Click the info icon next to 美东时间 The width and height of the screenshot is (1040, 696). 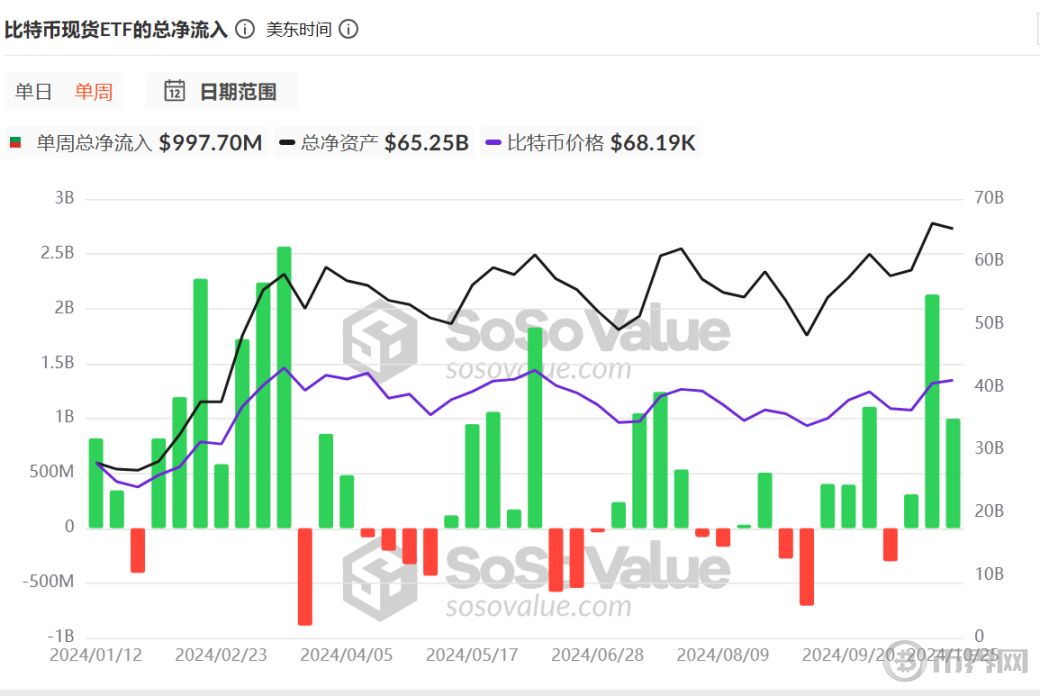pyautogui.click(x=347, y=29)
